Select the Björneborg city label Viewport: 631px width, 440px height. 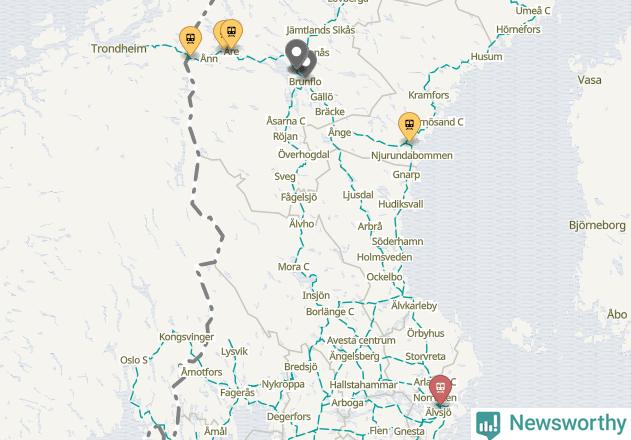[597, 225]
